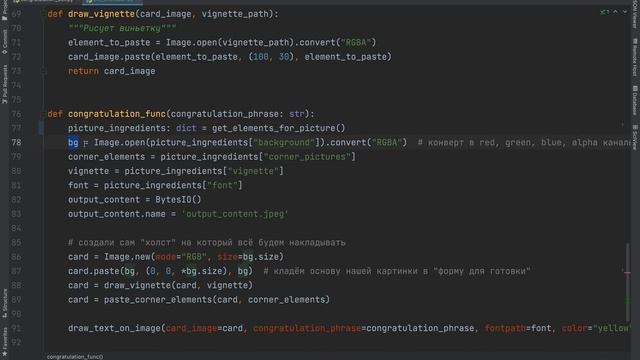Screen dimensions: 640x360
Task: Jump to next highlighted problem arrow
Action: (x=625, y=12)
